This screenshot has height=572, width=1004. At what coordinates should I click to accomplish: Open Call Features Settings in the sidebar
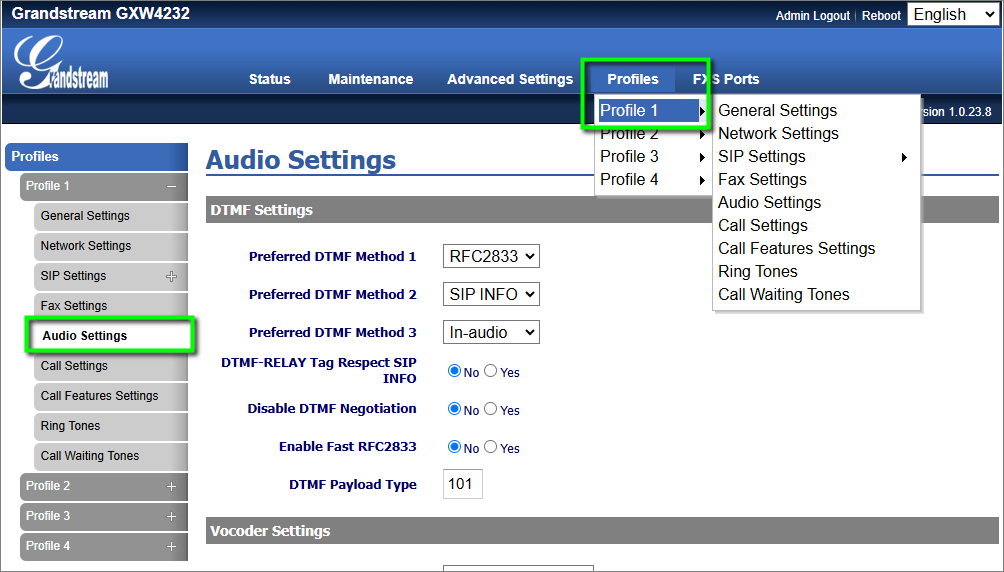coord(111,396)
